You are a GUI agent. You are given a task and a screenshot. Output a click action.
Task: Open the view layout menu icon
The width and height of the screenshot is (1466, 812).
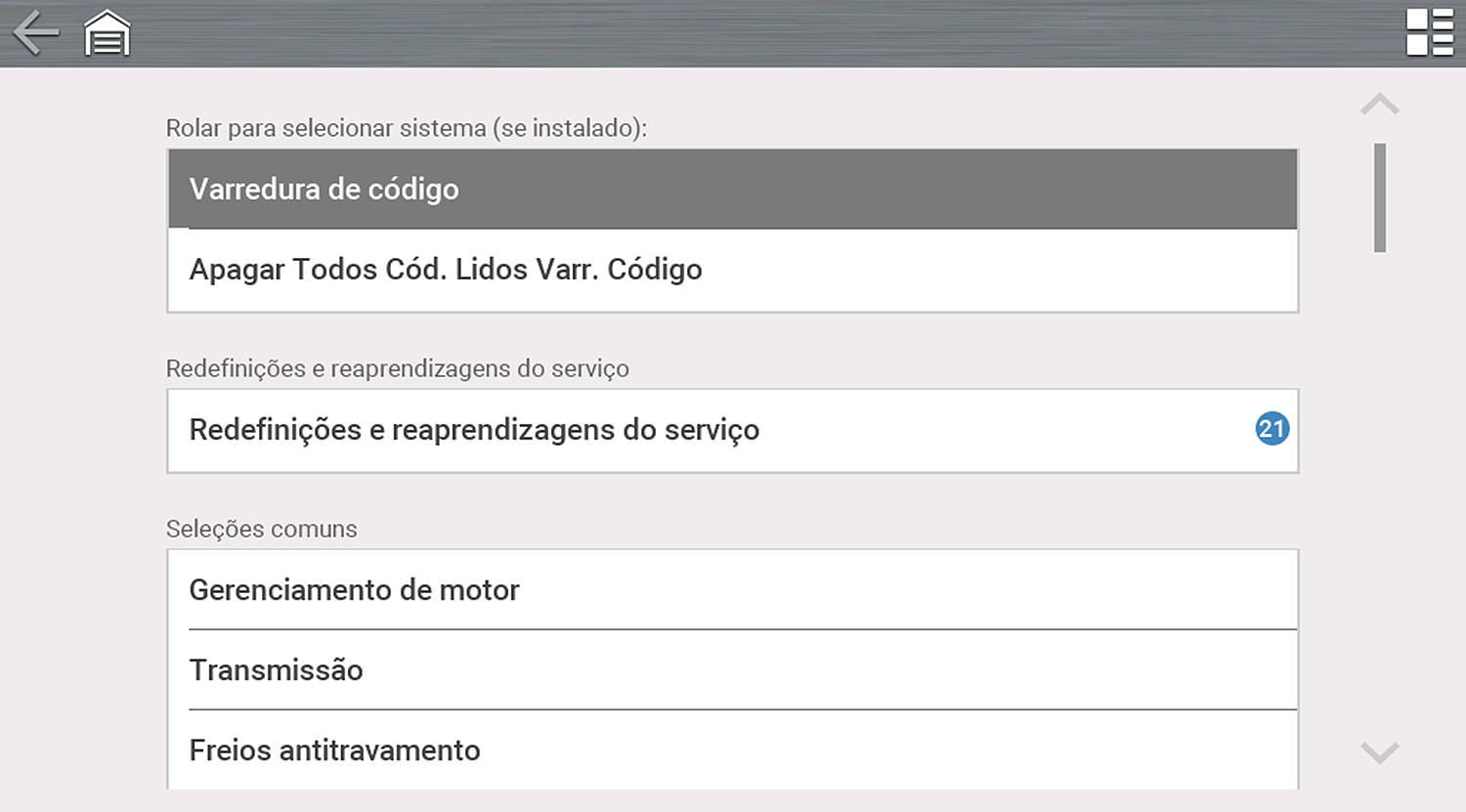coord(1429,33)
